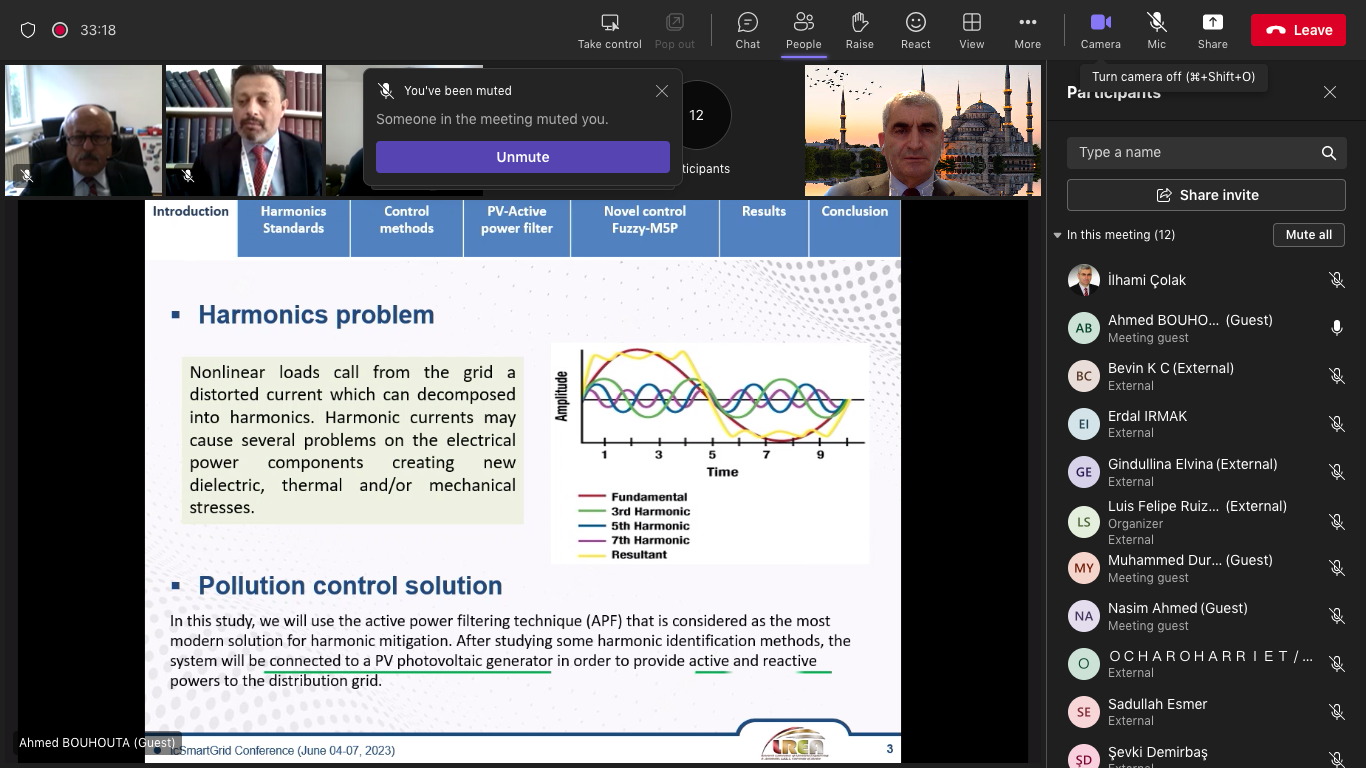
Task: Click the Share invite button
Action: (x=1207, y=195)
